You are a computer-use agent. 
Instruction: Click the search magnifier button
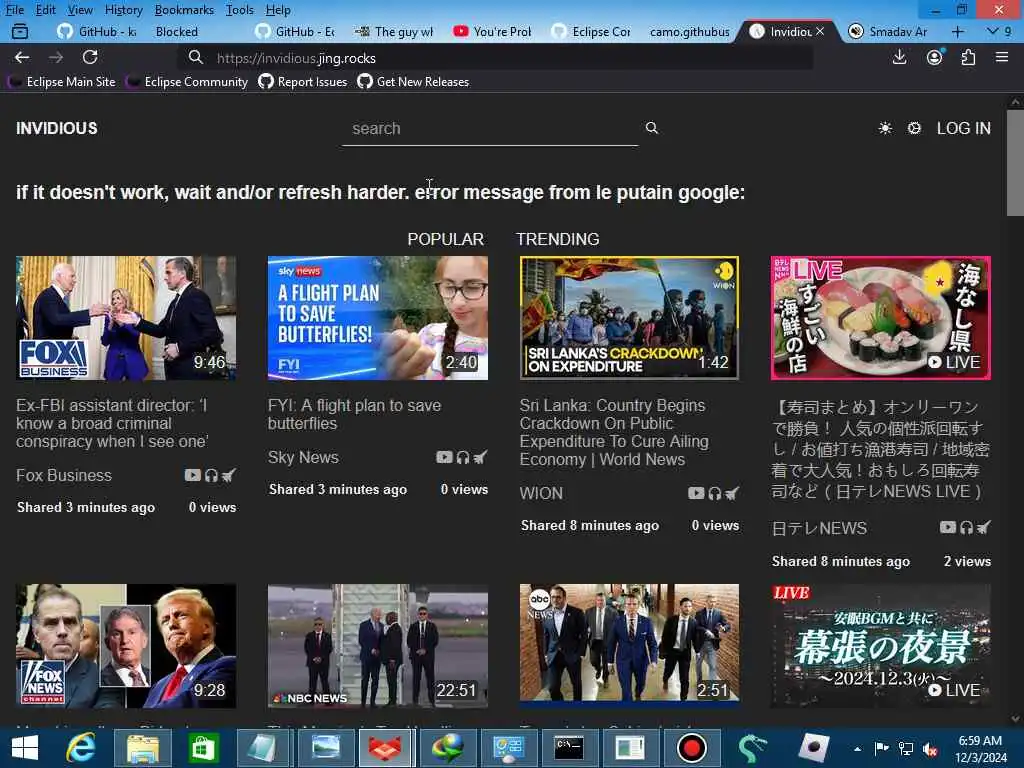point(652,128)
